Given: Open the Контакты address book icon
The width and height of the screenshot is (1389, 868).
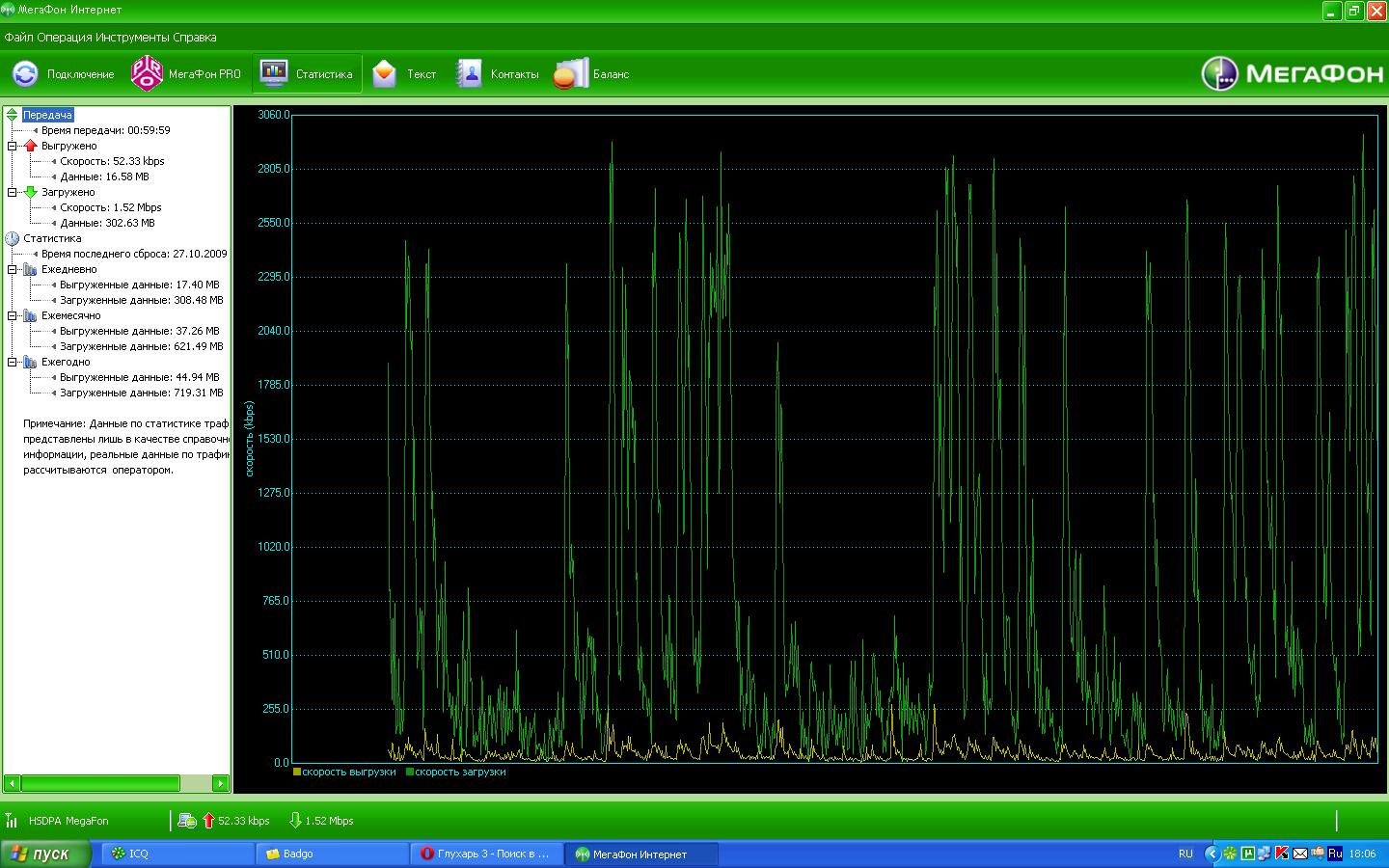Looking at the screenshot, I should [x=469, y=74].
